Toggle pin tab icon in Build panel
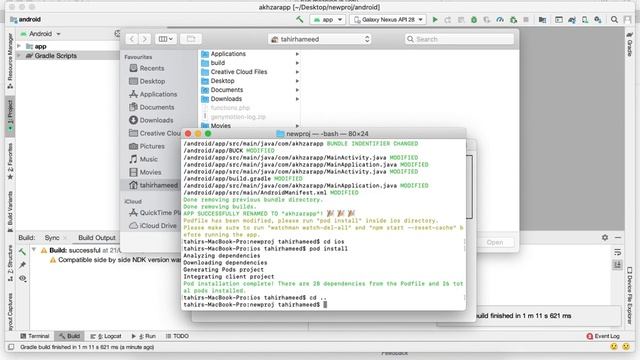 (x=22, y=265)
